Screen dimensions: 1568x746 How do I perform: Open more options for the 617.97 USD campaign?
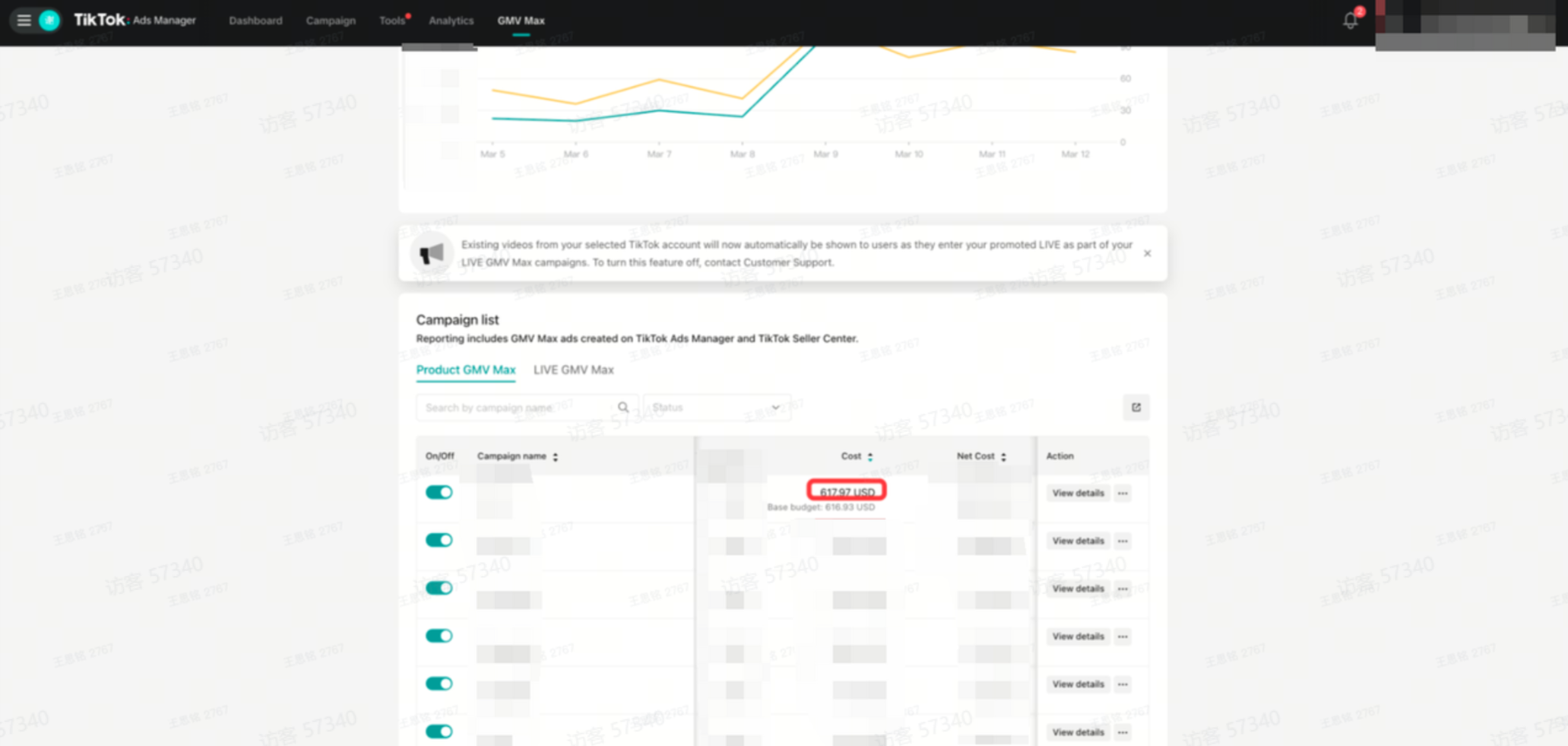point(1123,494)
